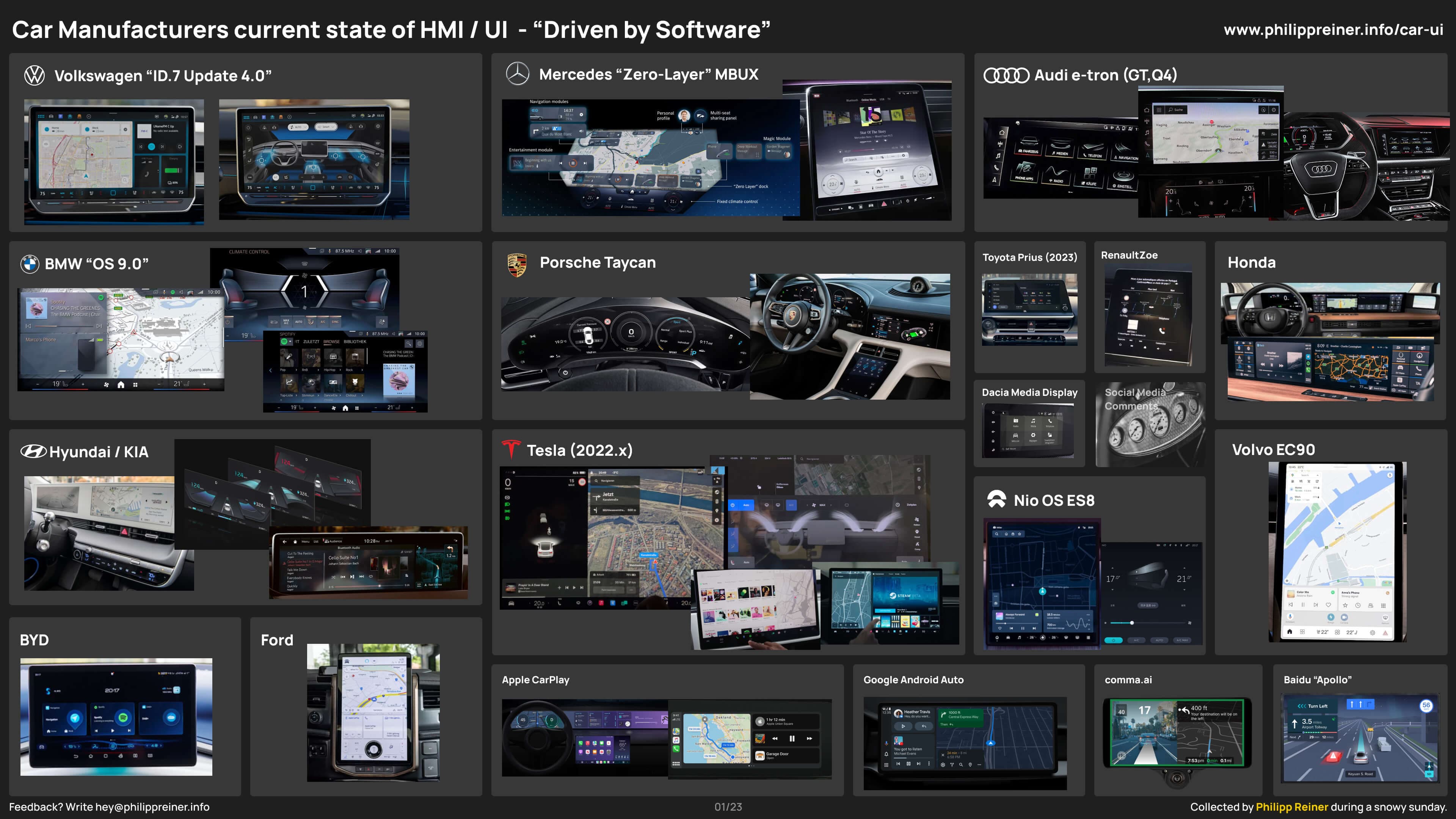Click the 01/23 page number
Image resolution: width=1456 pixels, height=819 pixels.
coord(728,807)
